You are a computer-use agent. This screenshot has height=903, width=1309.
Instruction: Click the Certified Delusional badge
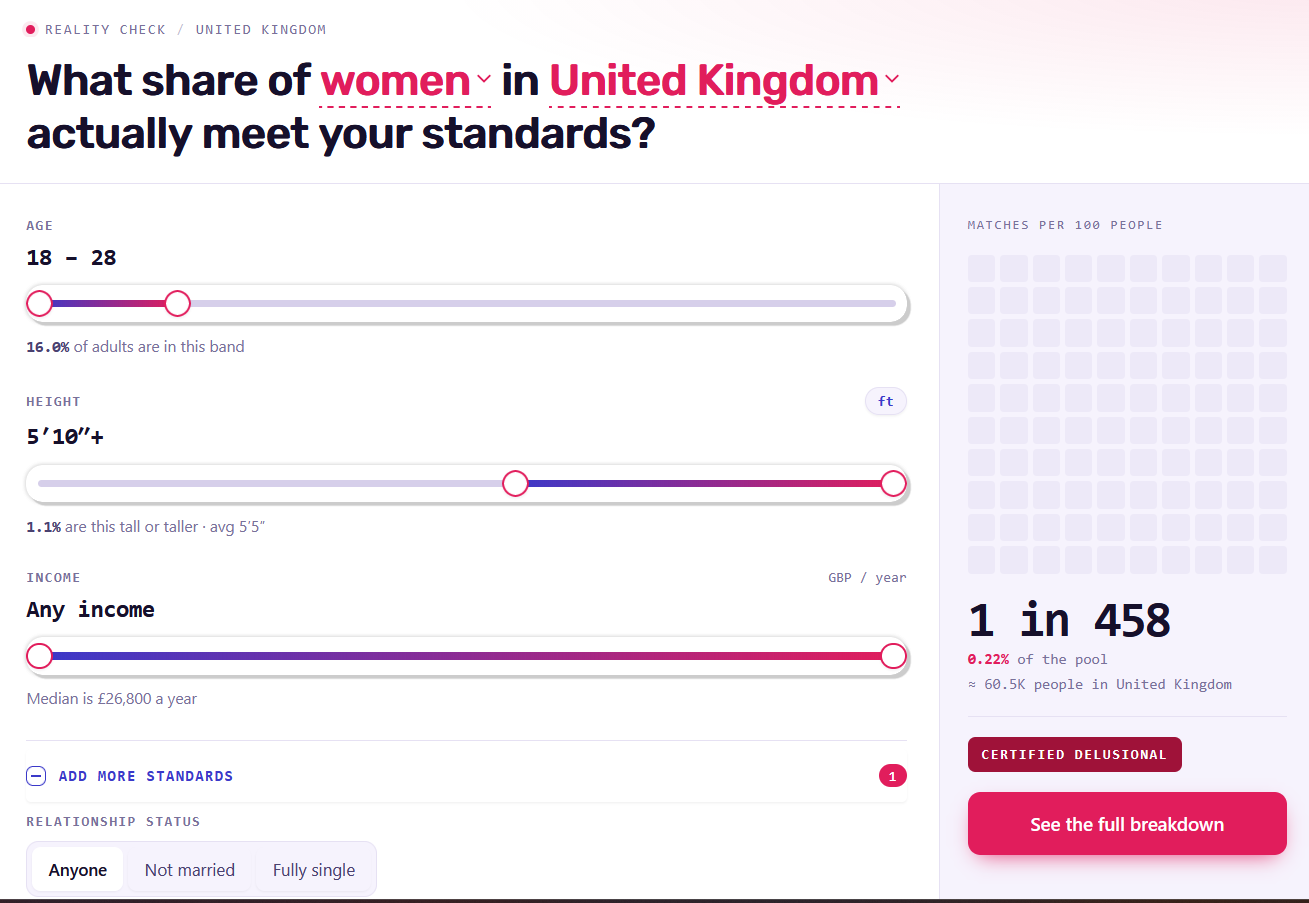coord(1074,755)
